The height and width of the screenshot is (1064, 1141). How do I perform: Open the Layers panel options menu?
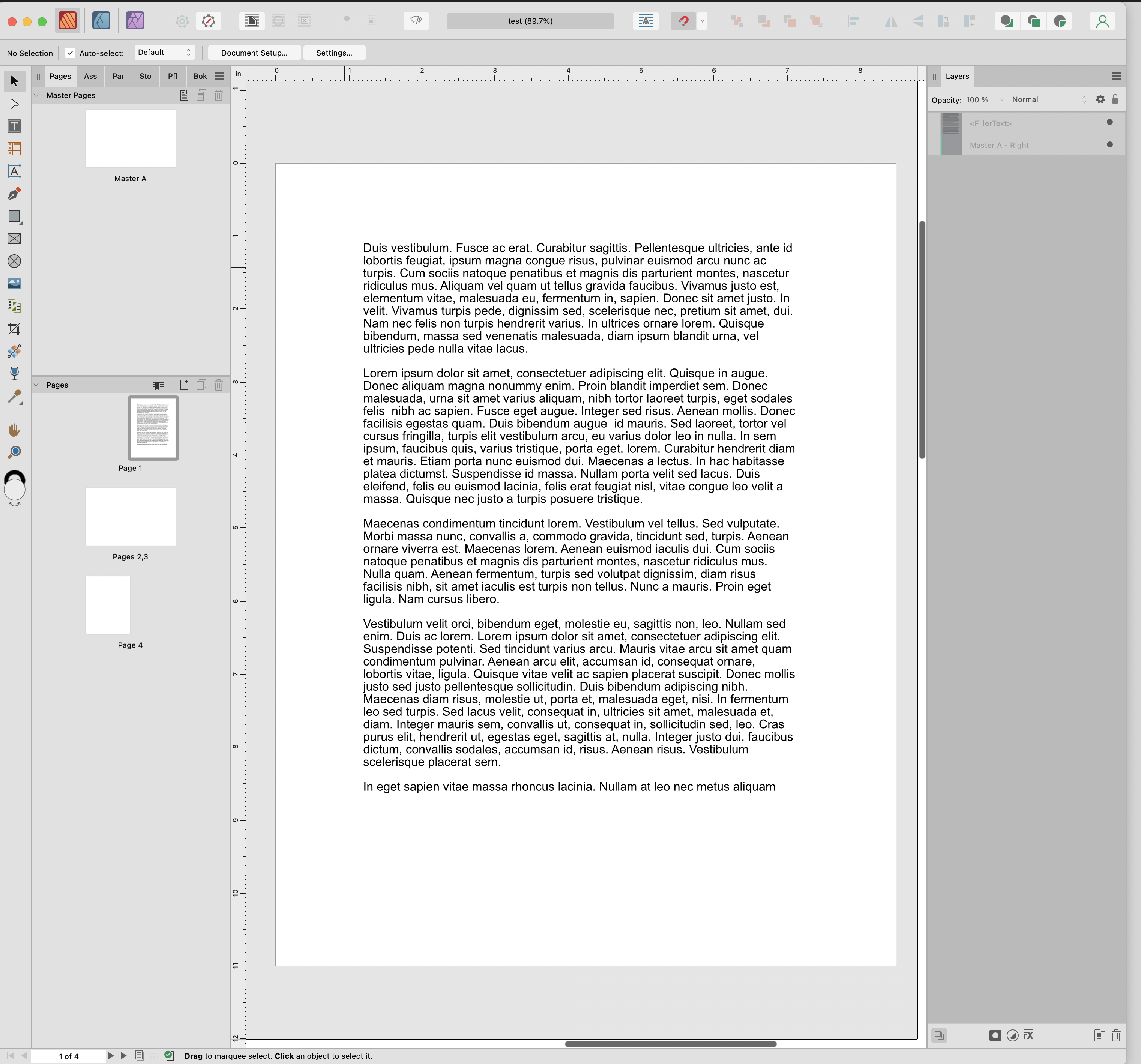tap(1116, 76)
